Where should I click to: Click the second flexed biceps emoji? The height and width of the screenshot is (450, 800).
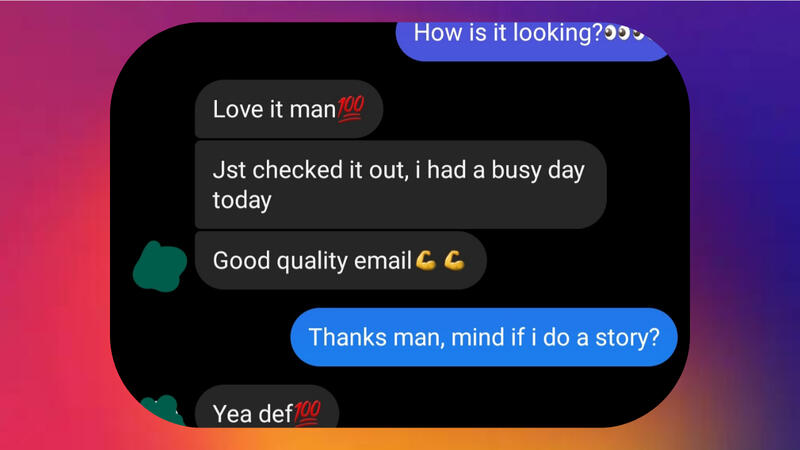[454, 260]
